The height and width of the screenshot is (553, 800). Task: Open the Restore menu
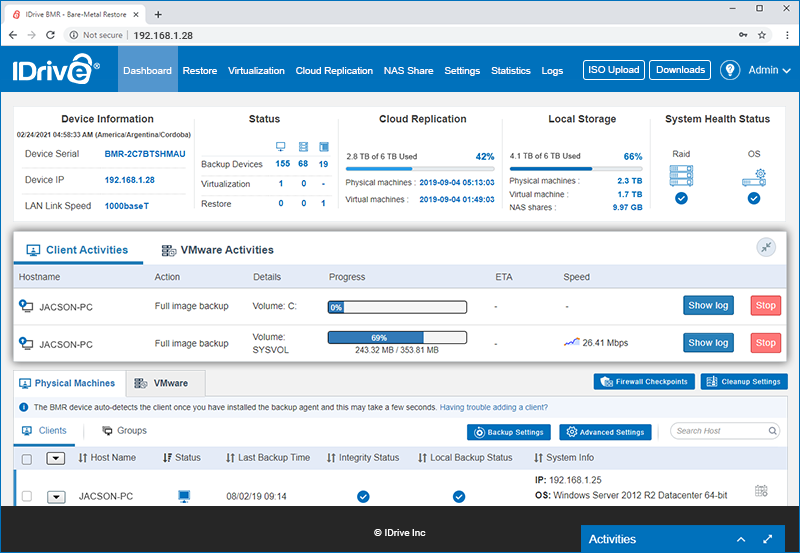pos(199,70)
